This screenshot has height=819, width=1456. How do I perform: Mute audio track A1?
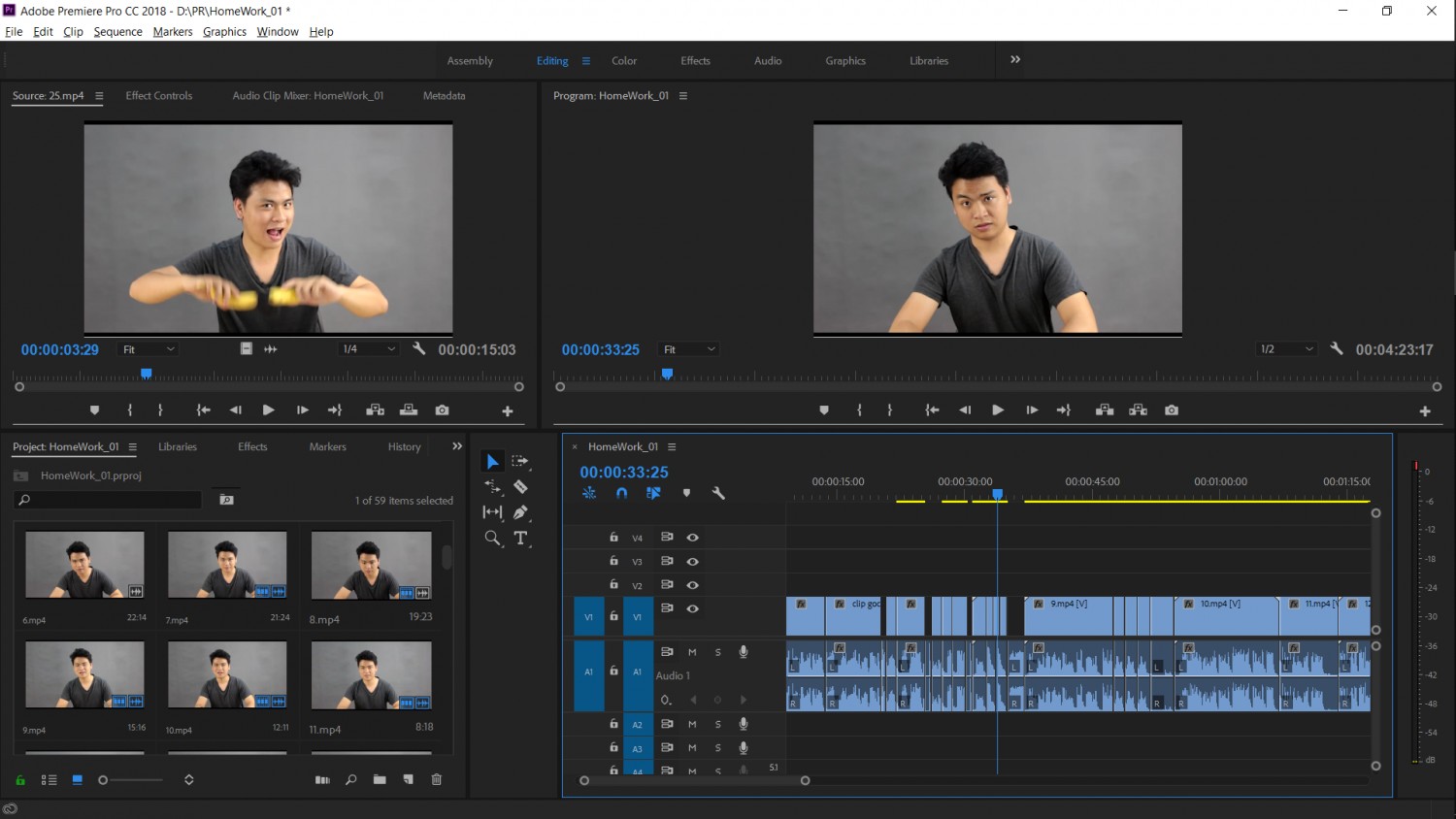692,652
